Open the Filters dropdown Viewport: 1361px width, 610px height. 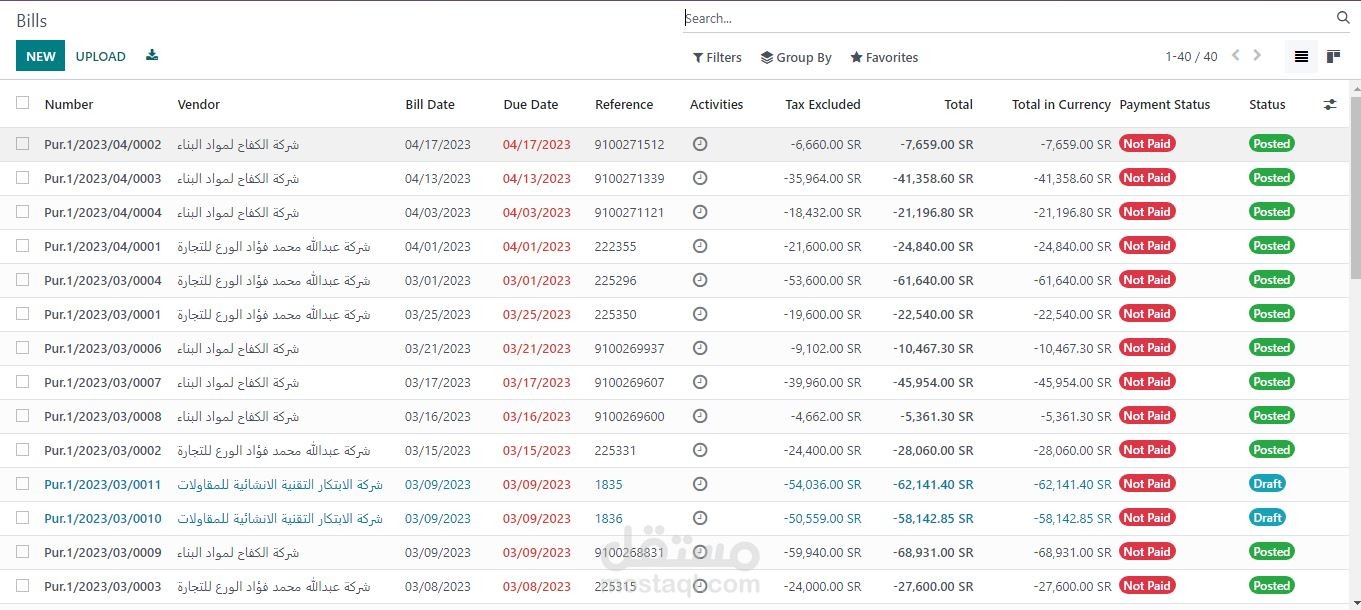point(717,58)
